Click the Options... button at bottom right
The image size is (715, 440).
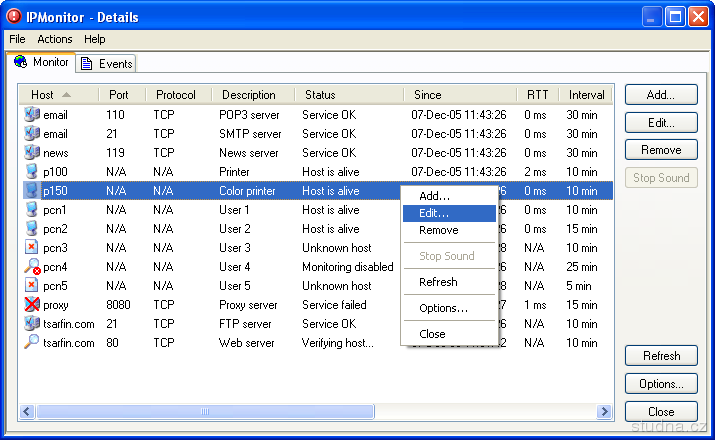click(661, 384)
